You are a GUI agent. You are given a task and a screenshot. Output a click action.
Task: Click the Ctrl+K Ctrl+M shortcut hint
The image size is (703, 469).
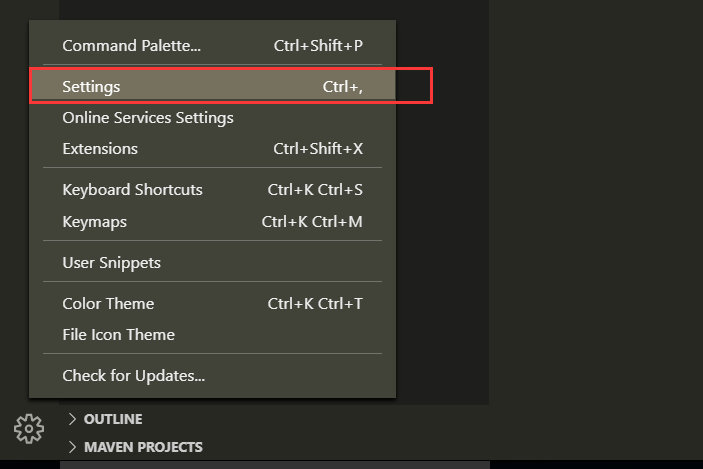(x=312, y=221)
